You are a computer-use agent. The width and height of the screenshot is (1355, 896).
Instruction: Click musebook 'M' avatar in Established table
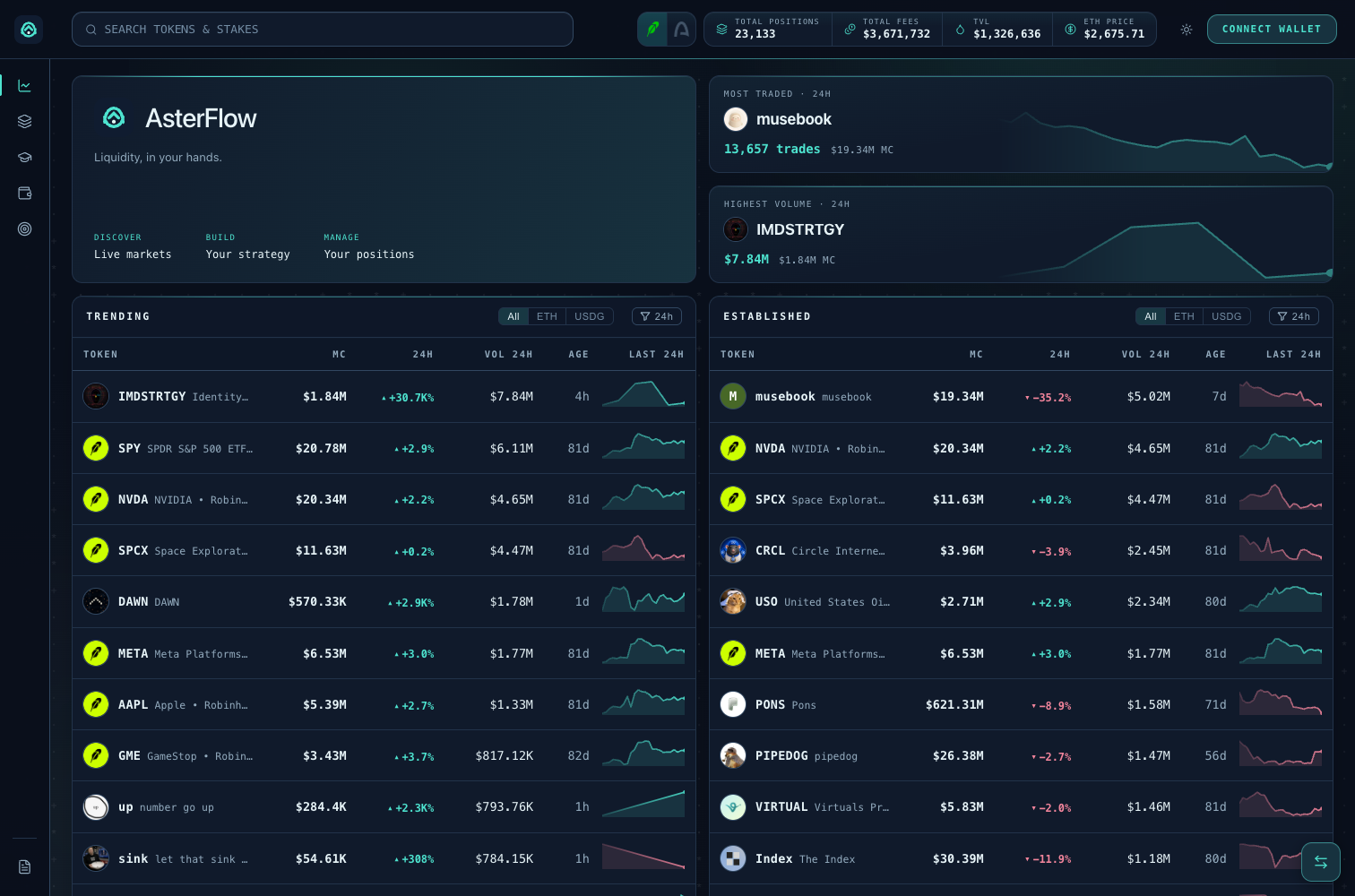(x=733, y=396)
